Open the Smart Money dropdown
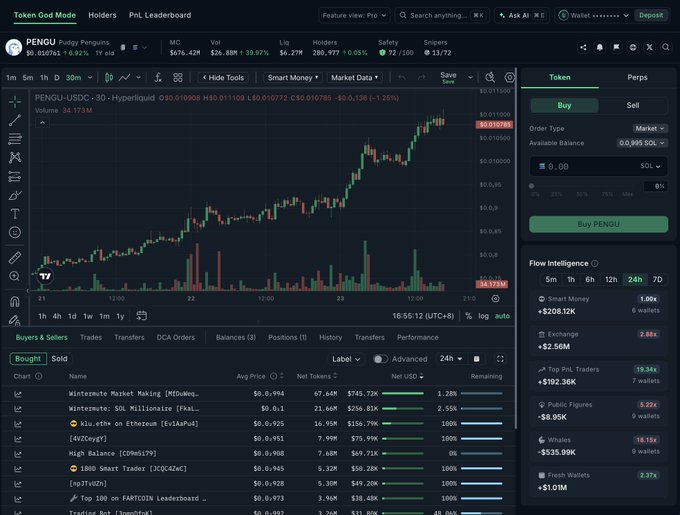680x515 pixels. pyautogui.click(x=293, y=78)
